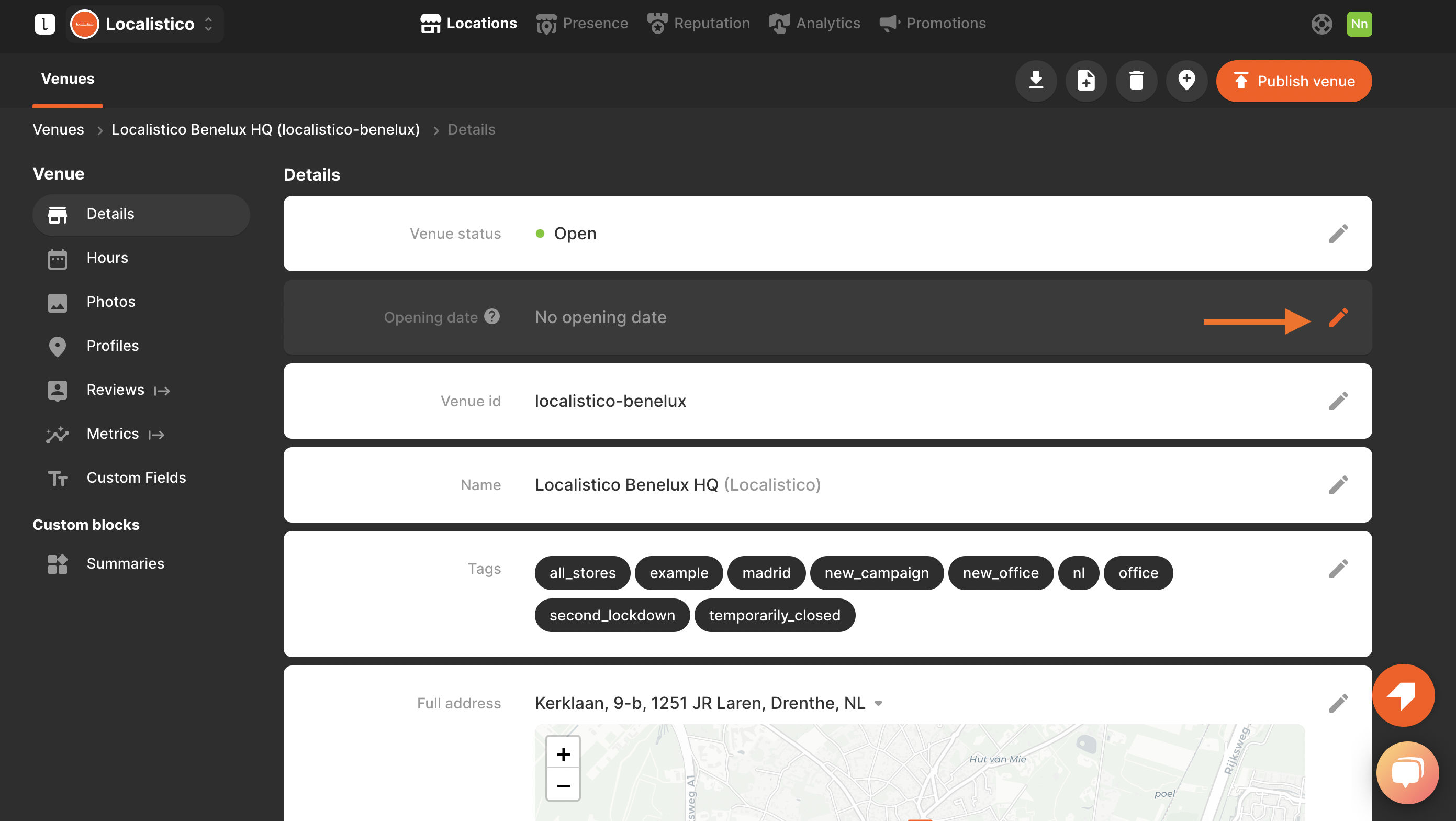
Task: Select Details in venue sidebar
Action: pyautogui.click(x=141, y=214)
